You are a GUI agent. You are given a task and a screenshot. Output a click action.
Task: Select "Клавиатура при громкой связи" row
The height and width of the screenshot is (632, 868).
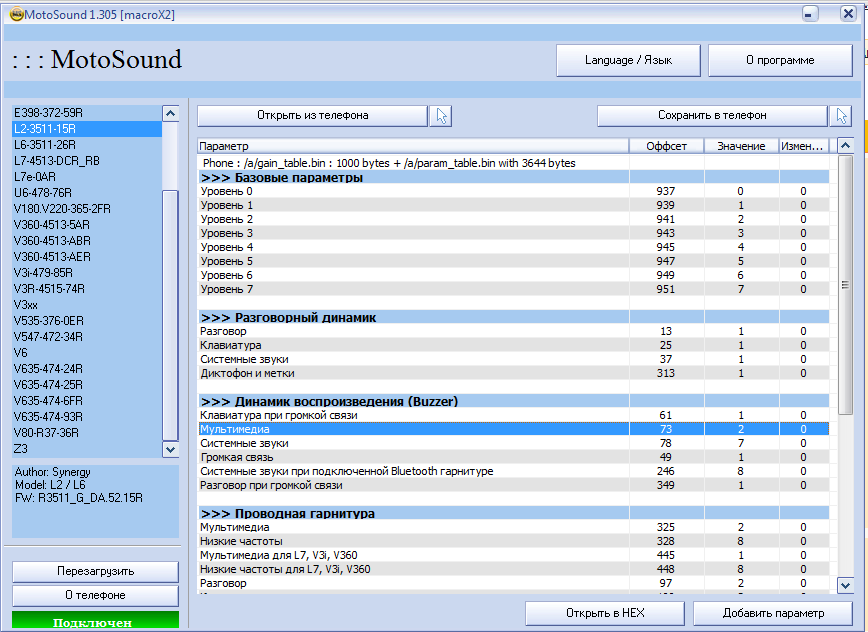(x=513, y=416)
